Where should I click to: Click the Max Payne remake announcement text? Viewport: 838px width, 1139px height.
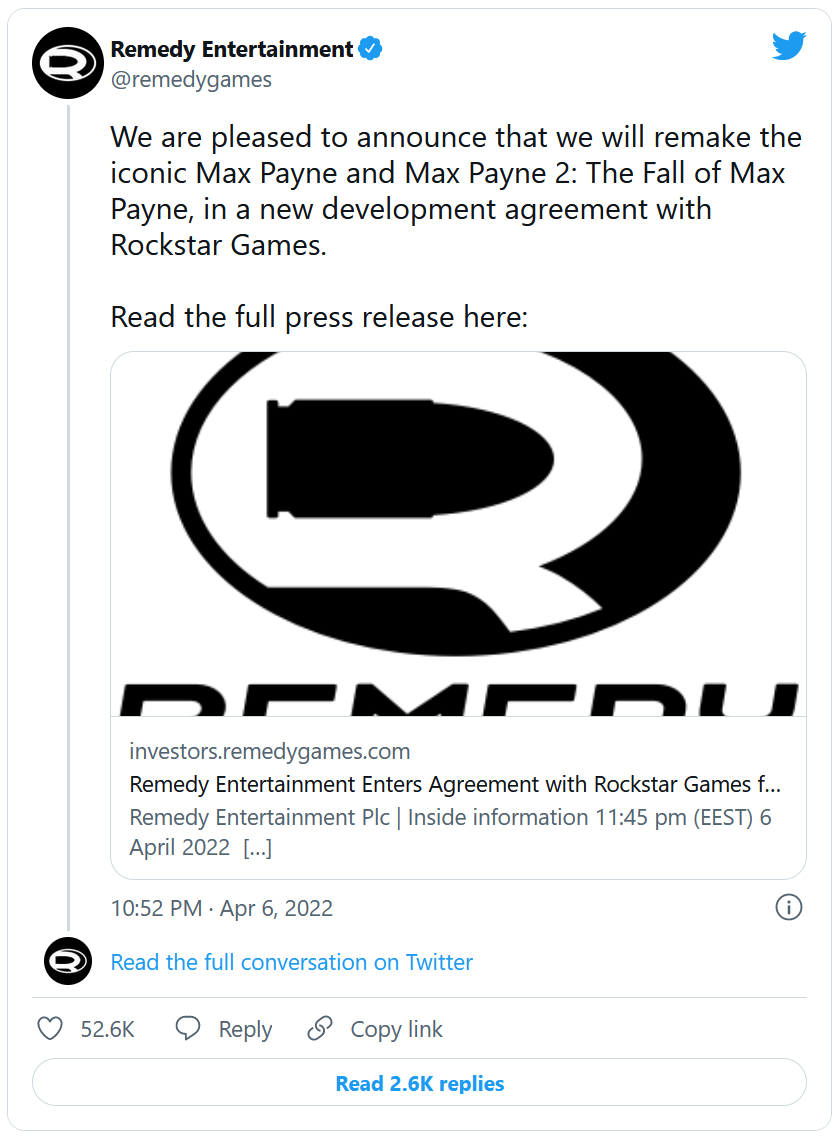click(x=455, y=190)
